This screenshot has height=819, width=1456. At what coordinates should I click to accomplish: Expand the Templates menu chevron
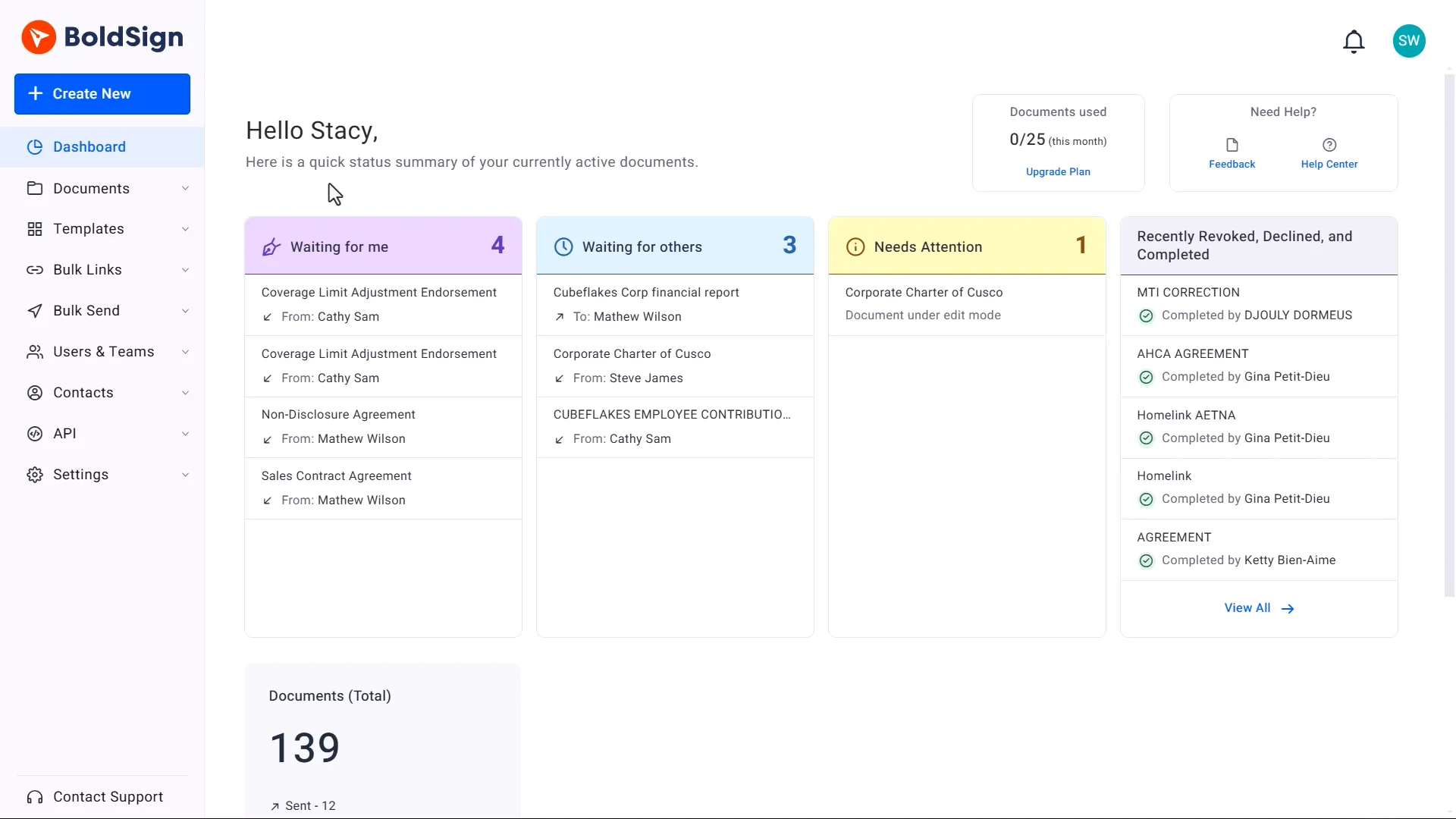185,229
